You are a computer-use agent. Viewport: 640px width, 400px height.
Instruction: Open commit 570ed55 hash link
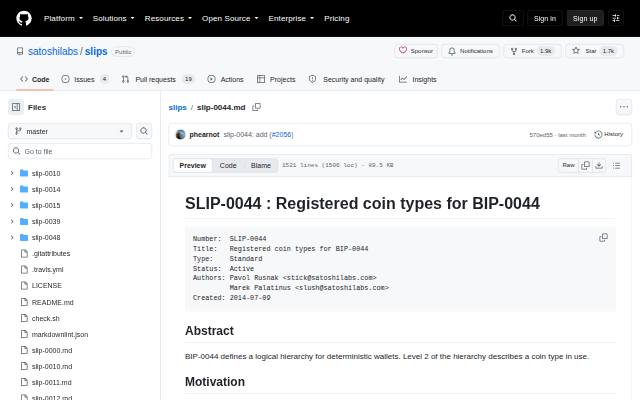tap(541, 135)
